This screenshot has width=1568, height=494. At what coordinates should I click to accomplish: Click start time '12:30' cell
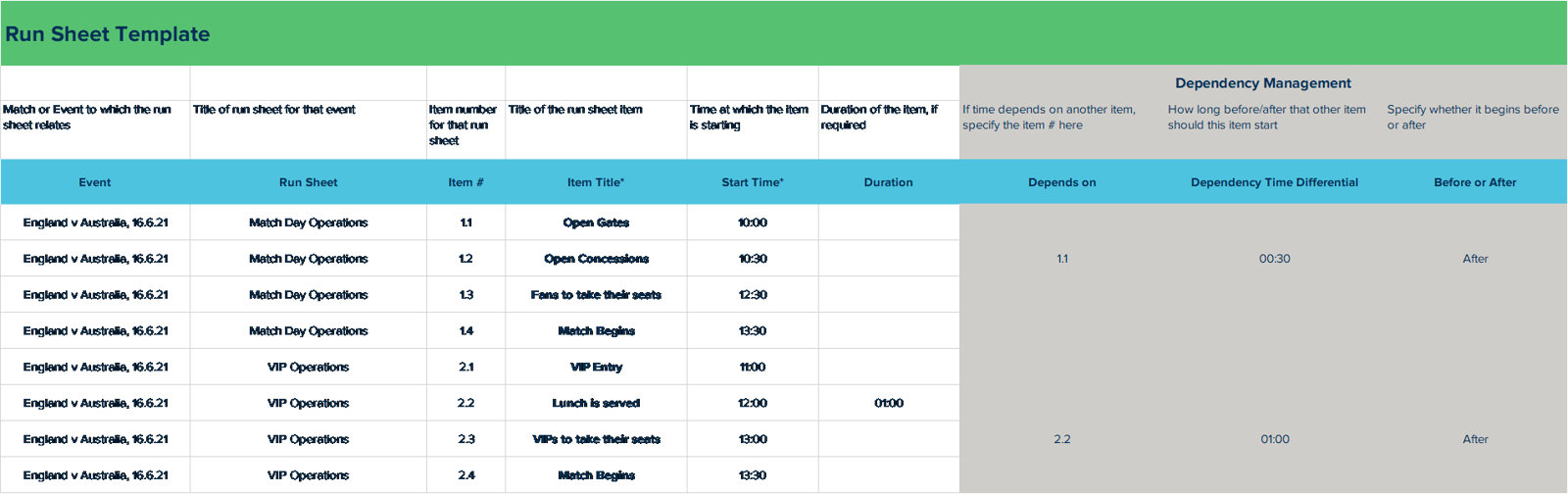[x=753, y=295]
